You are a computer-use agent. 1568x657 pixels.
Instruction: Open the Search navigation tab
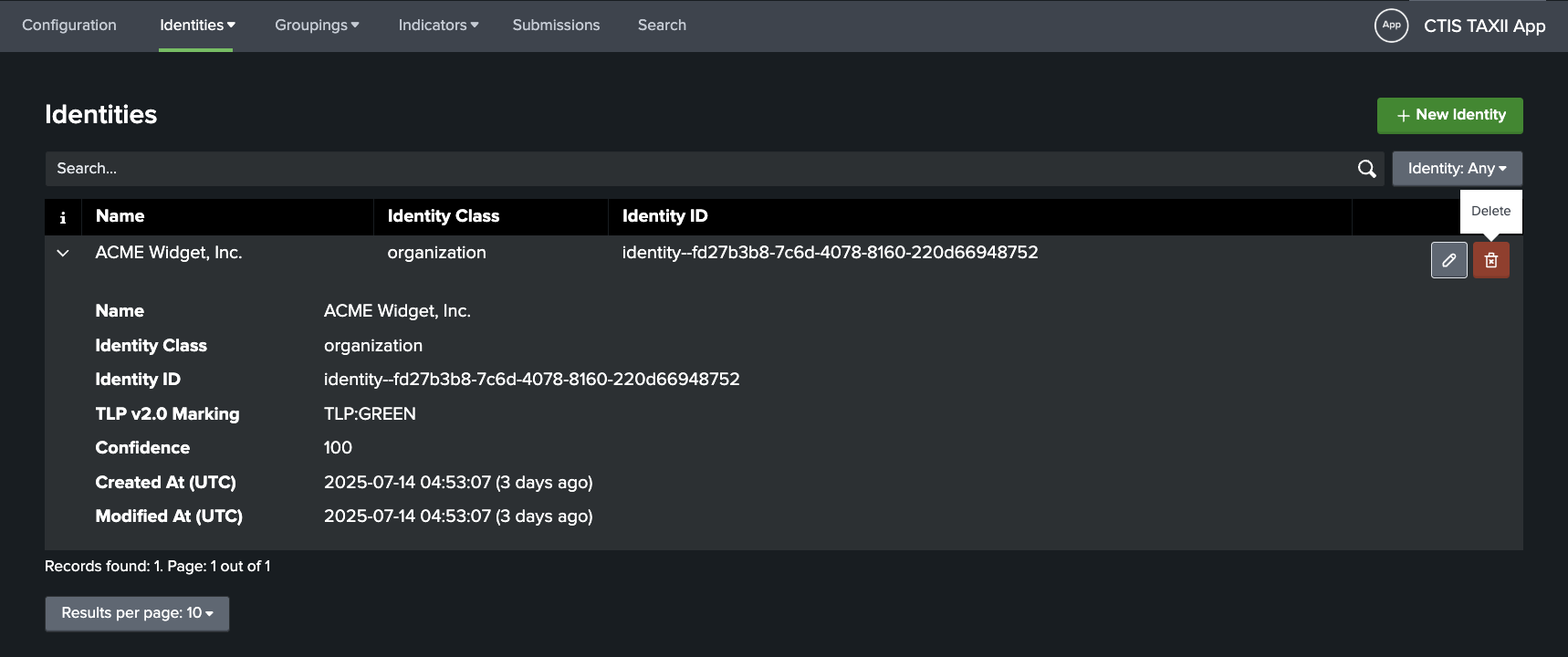(x=662, y=26)
